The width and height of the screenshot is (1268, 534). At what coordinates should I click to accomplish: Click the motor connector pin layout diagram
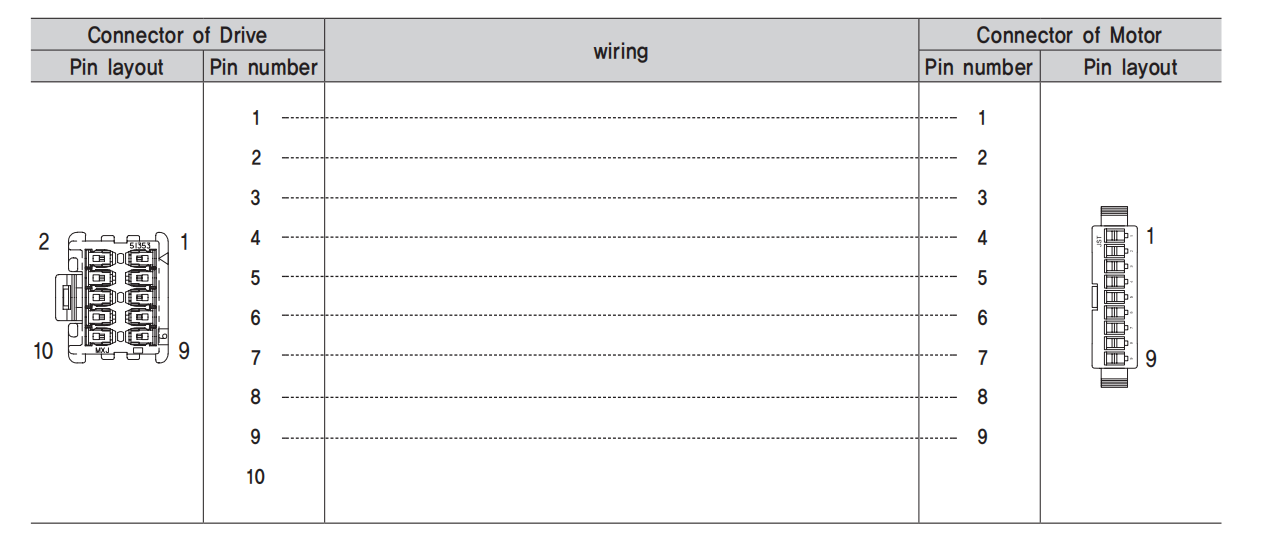(1115, 297)
